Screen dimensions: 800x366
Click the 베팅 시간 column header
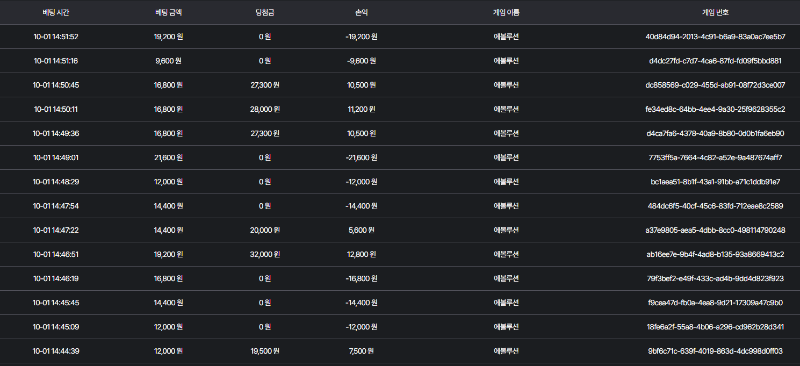click(x=56, y=12)
